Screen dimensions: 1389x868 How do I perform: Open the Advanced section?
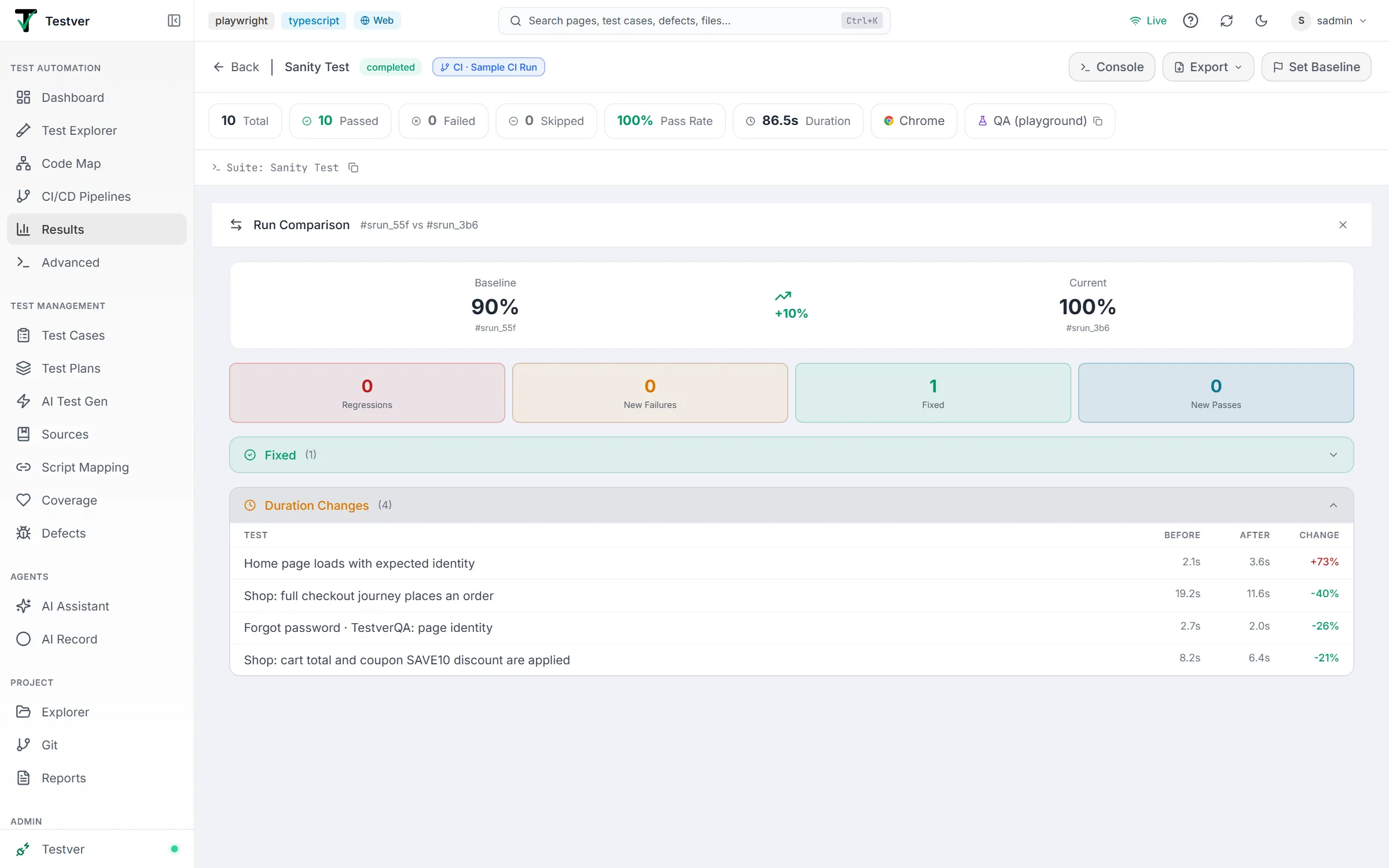(97, 263)
